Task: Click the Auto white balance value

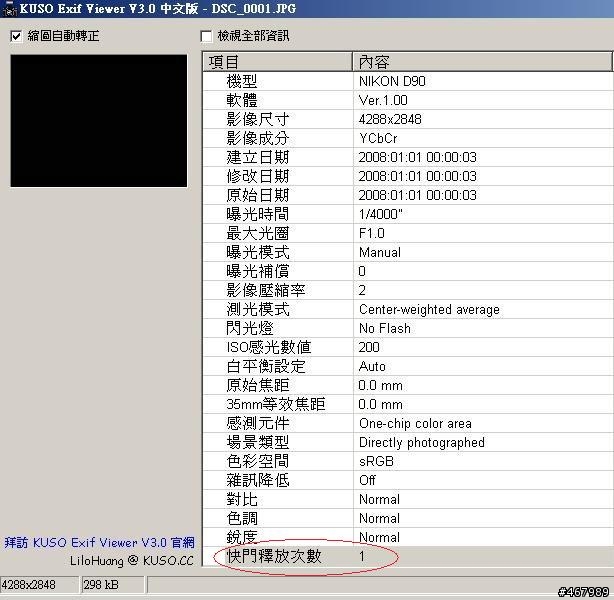Action: 372,366
